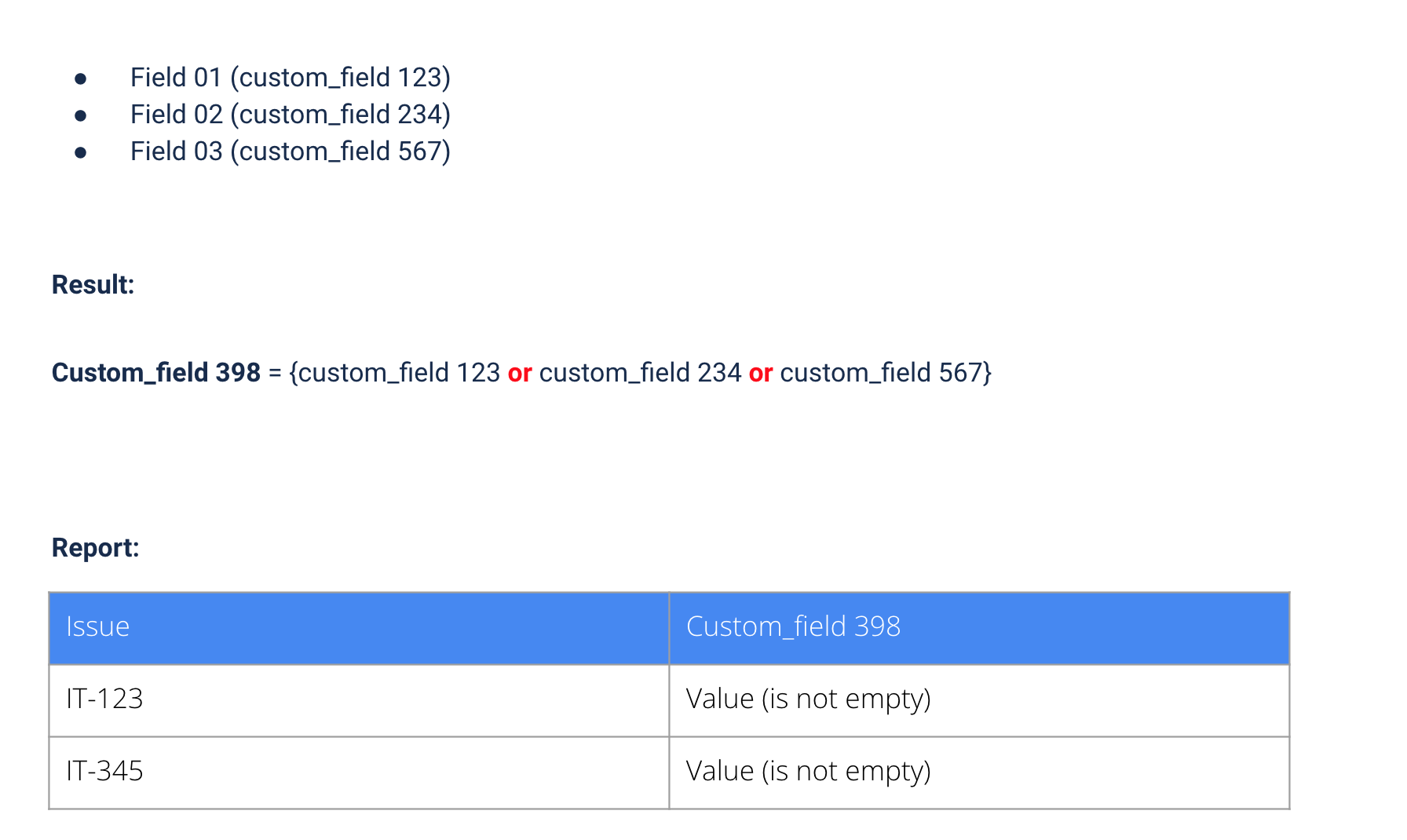Viewport: 1407px width, 840px height.
Task: Click the bullet before Field 03
Action: pyautogui.click(x=80, y=152)
